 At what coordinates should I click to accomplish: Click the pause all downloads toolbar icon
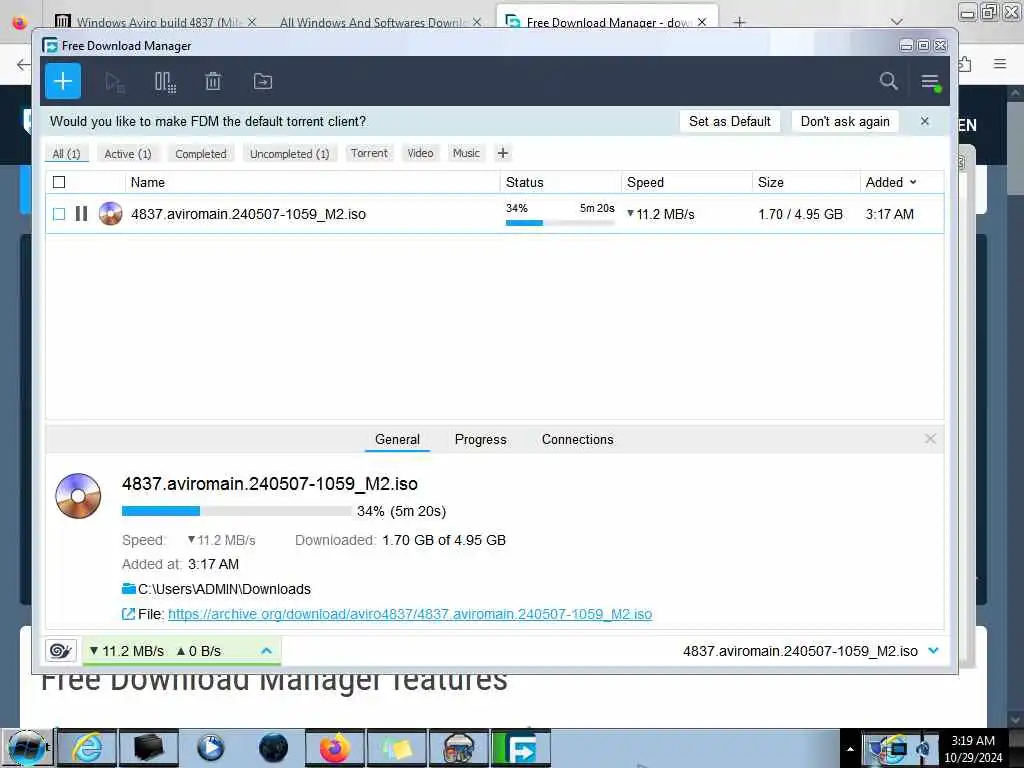pos(165,82)
